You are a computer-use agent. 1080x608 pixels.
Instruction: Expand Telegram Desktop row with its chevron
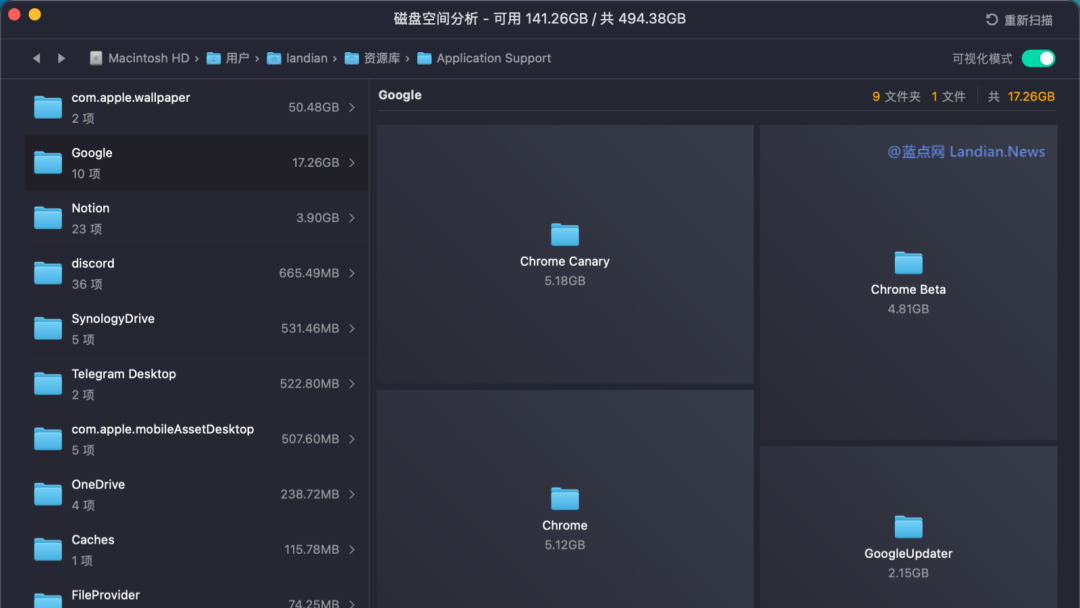click(352, 384)
